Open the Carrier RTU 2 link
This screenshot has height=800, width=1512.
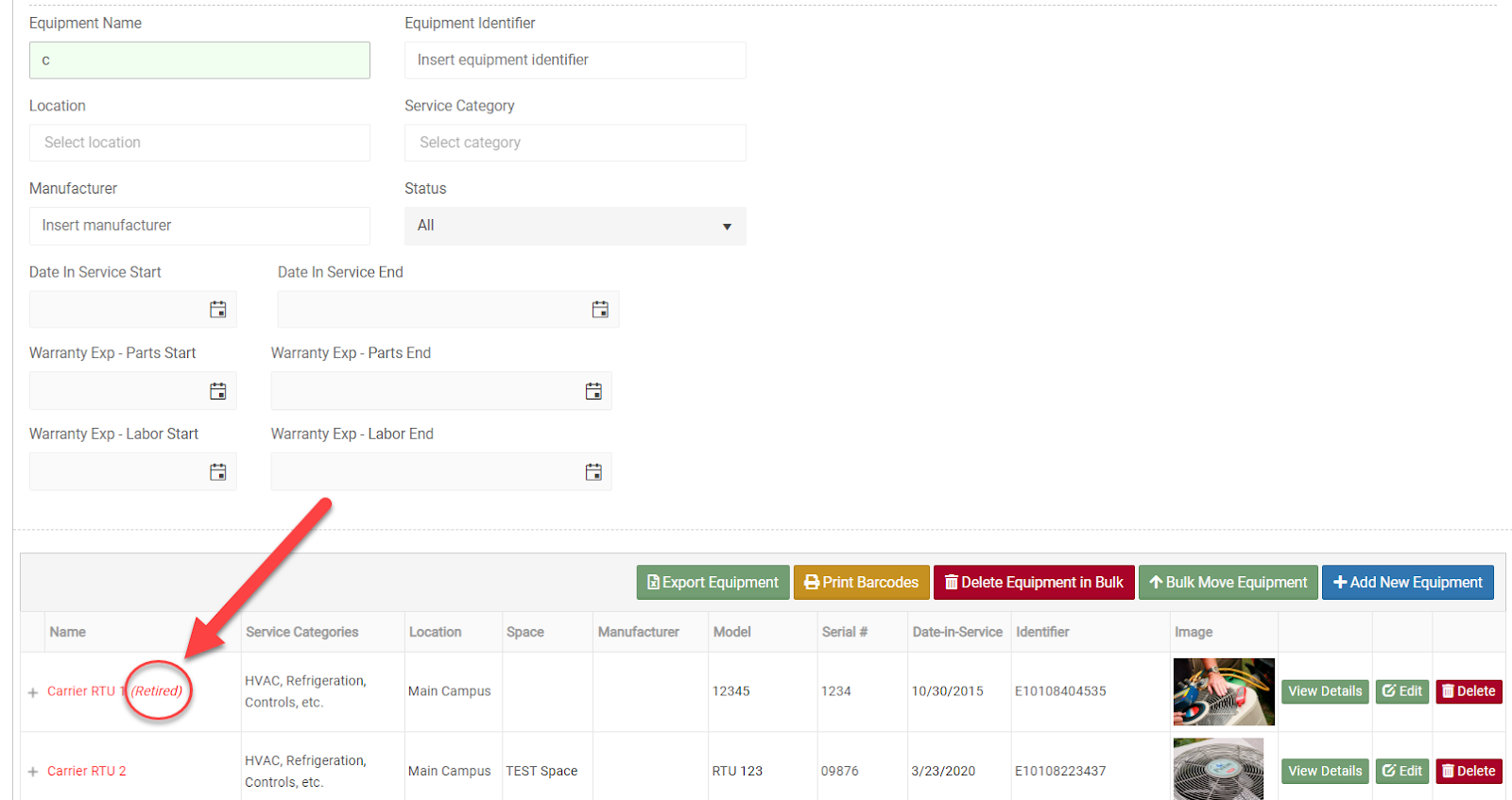87,772
